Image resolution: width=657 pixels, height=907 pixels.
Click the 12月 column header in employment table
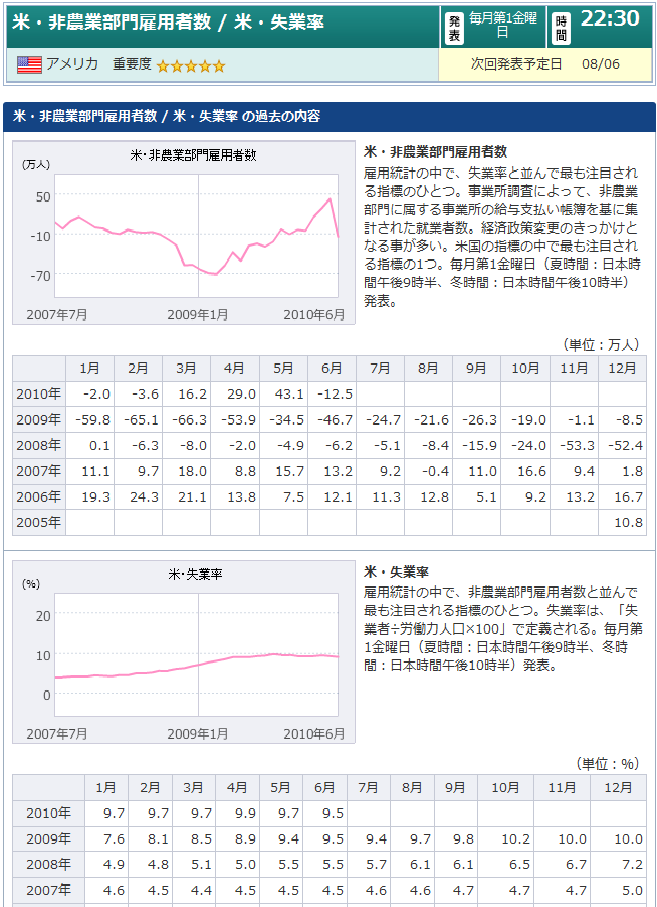pyautogui.click(x=622, y=368)
